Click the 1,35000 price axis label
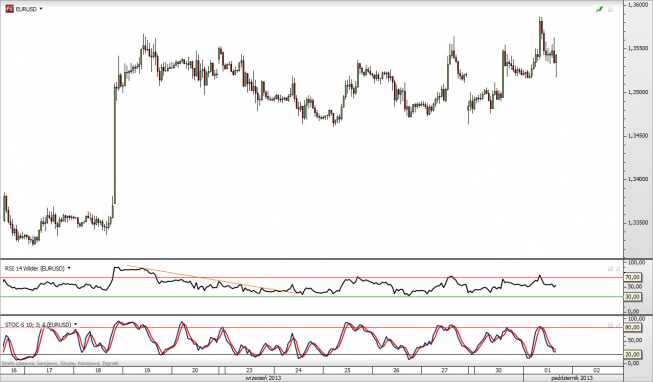The height and width of the screenshot is (382, 653). [637, 92]
